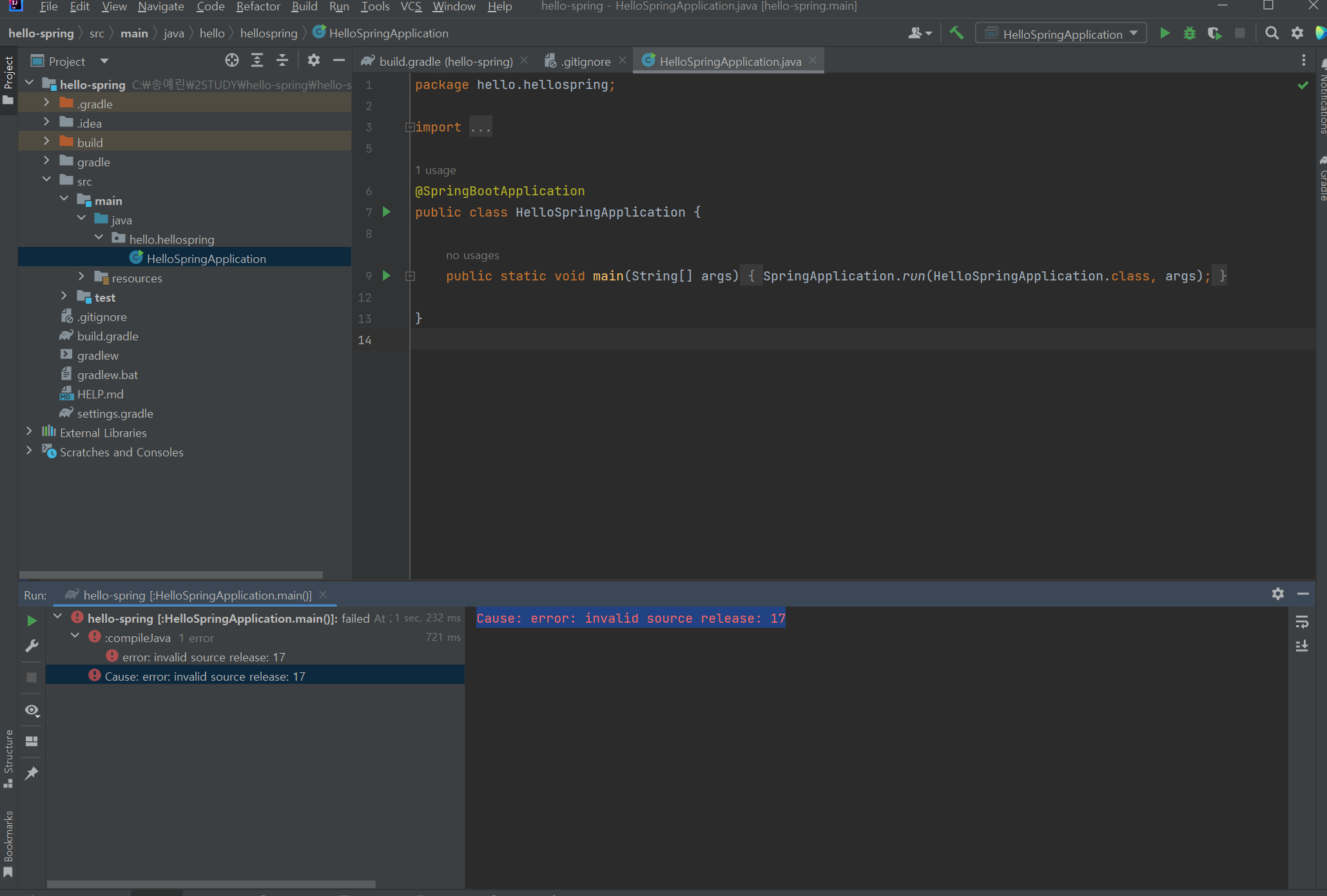Click the Run tool window settings gear

[1278, 594]
